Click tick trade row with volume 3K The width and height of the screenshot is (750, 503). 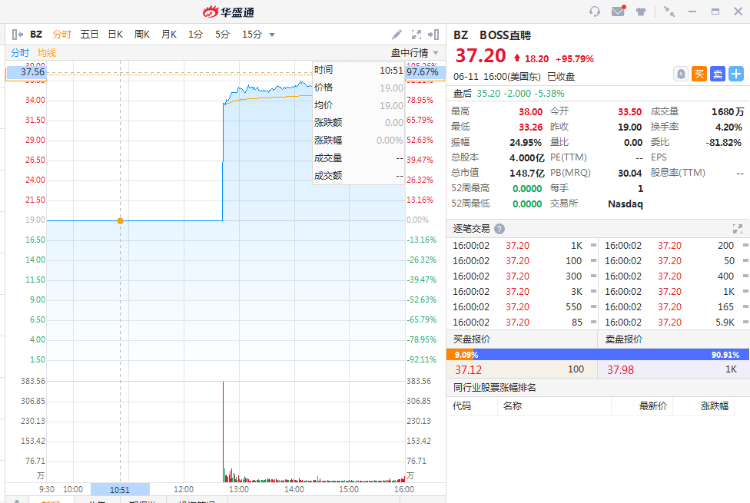(523, 292)
